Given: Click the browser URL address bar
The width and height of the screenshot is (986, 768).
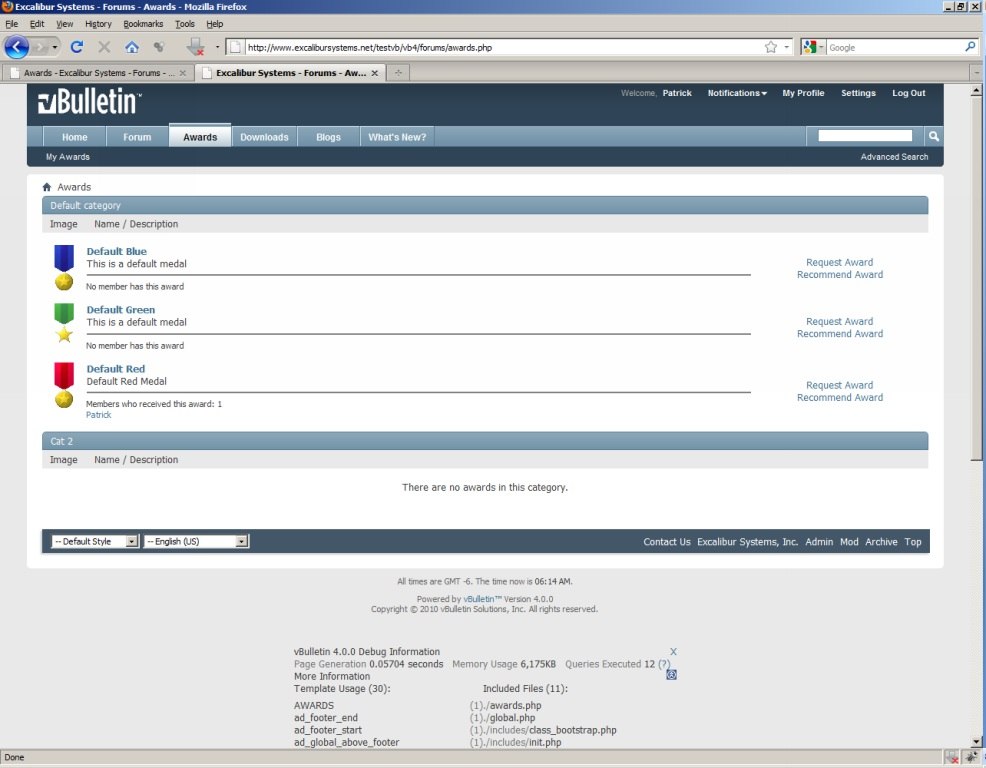Looking at the screenshot, I should coord(503,47).
